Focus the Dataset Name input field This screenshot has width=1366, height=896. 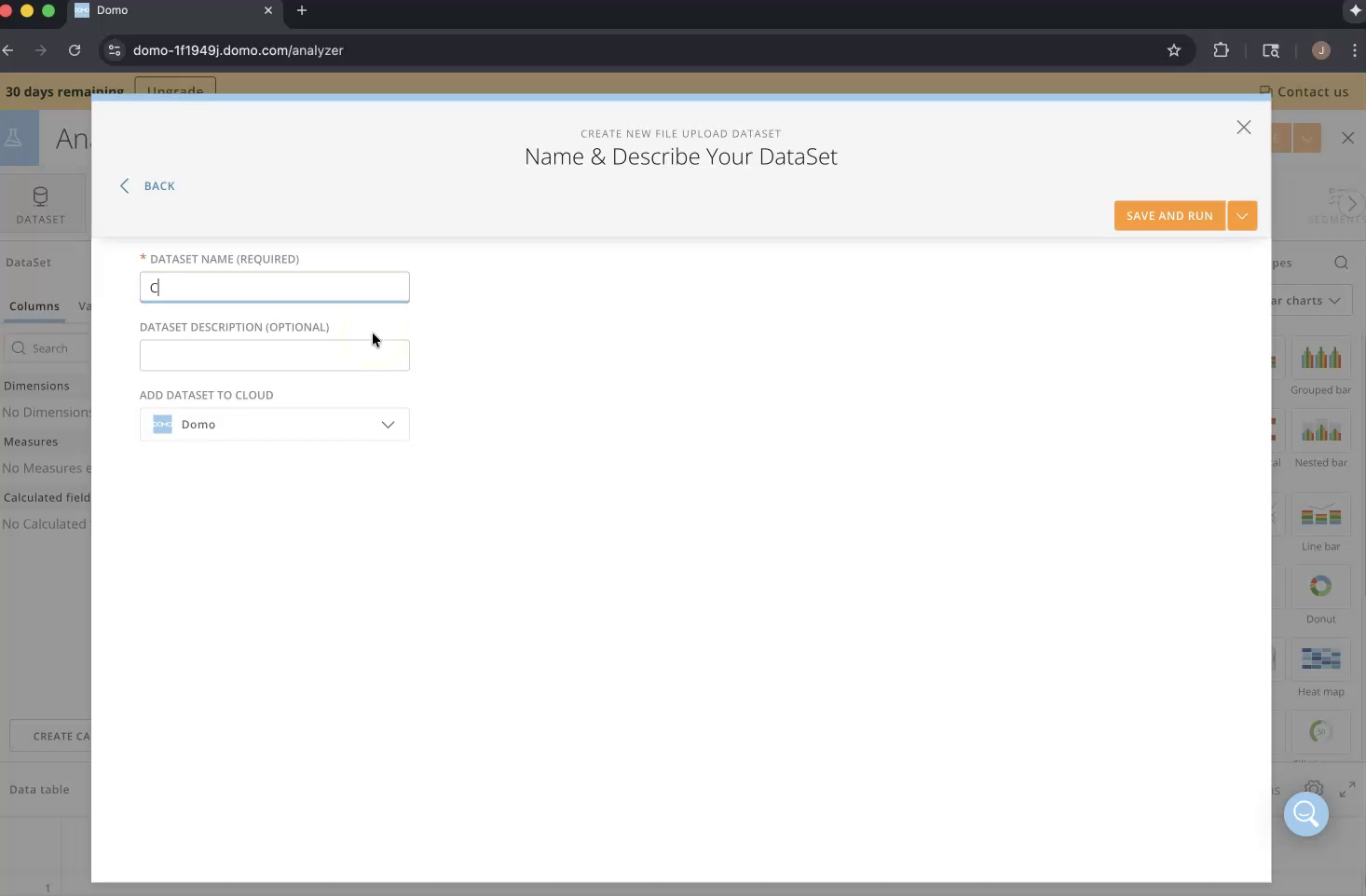275,287
